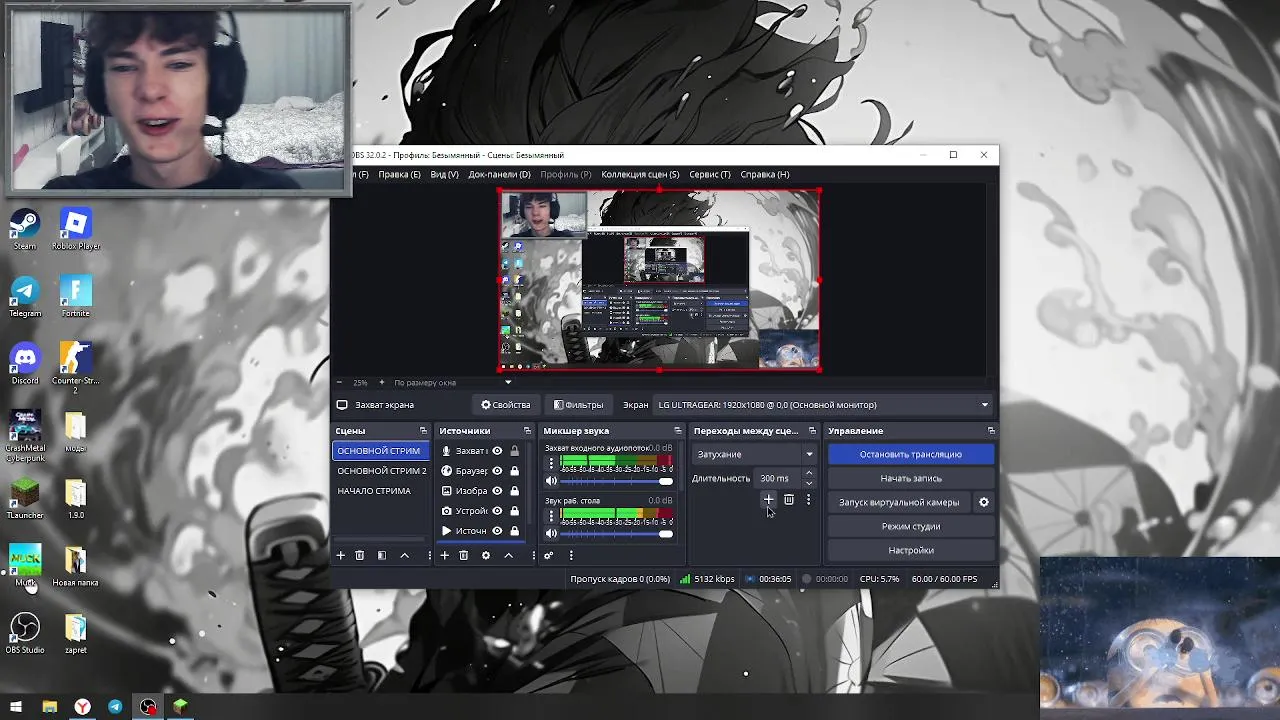The width and height of the screenshot is (1280, 720).
Task: Open Затухание transition dropdown
Action: pyautogui.click(x=755, y=454)
